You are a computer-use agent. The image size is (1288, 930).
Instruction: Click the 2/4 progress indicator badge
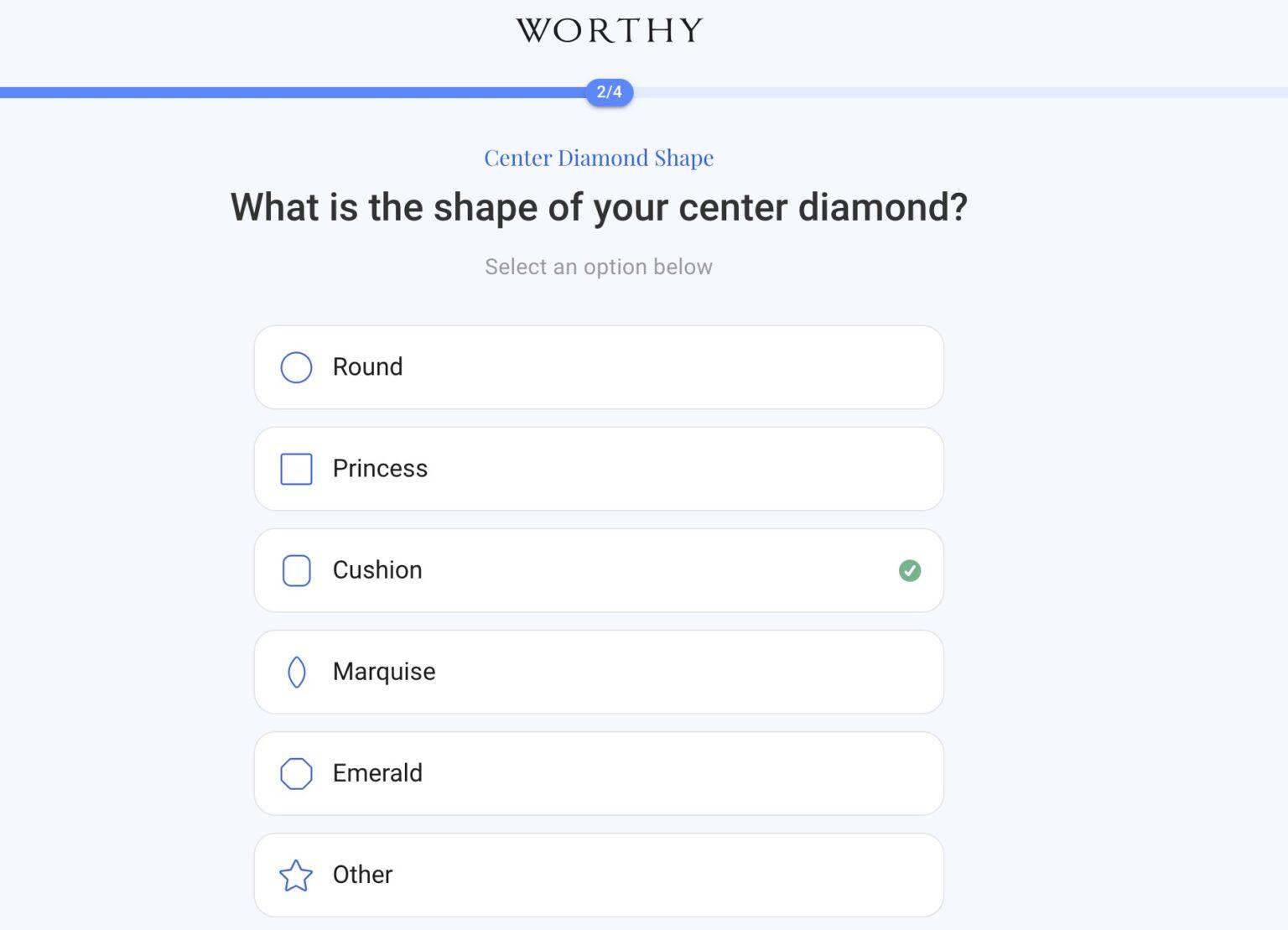(x=610, y=93)
